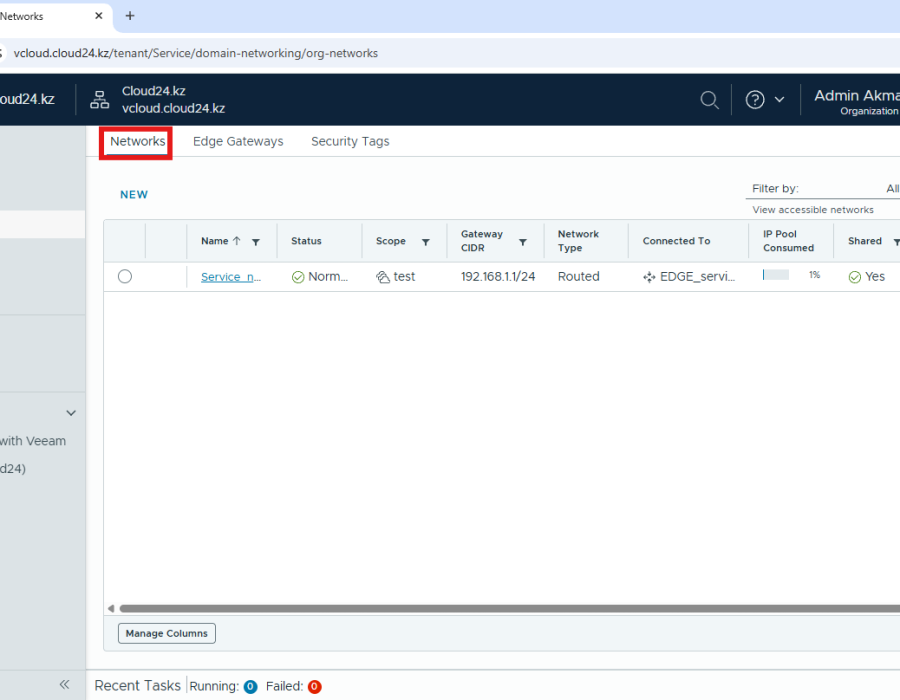Open filter on Gateway CIDR column
900x700 pixels.
523,242
